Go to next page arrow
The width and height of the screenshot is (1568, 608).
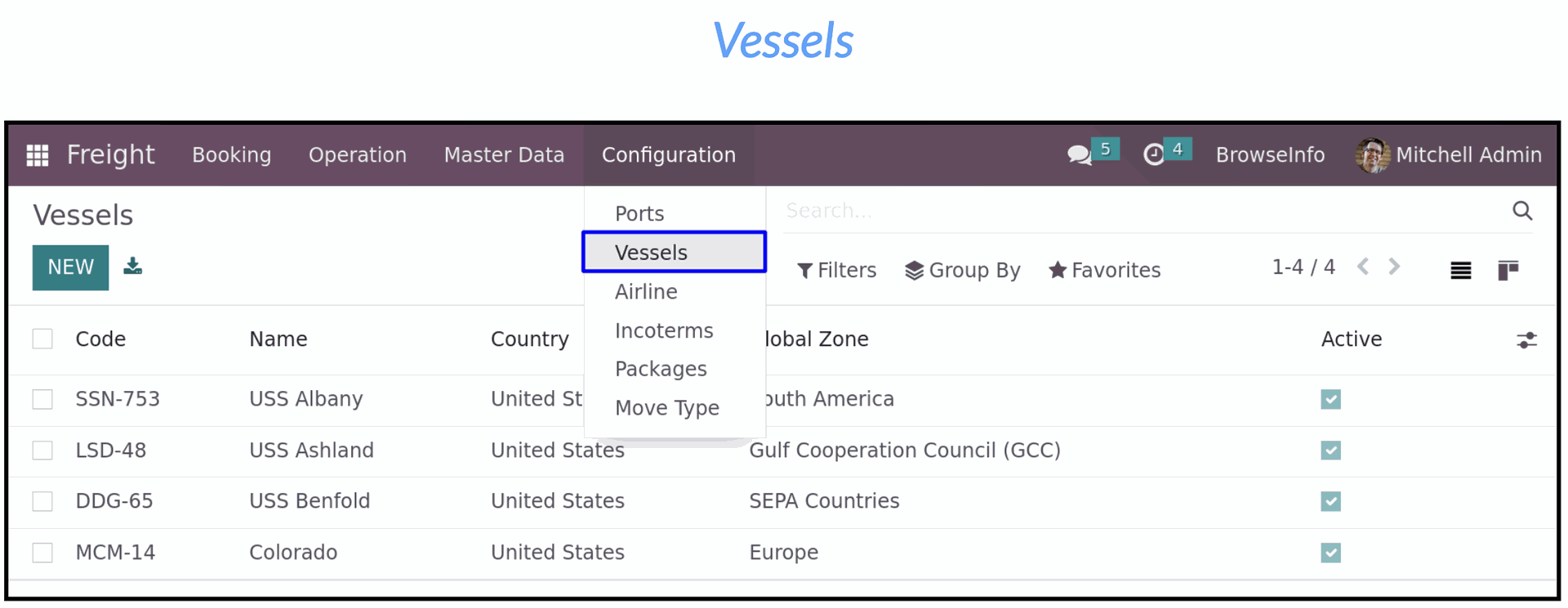(x=1394, y=267)
